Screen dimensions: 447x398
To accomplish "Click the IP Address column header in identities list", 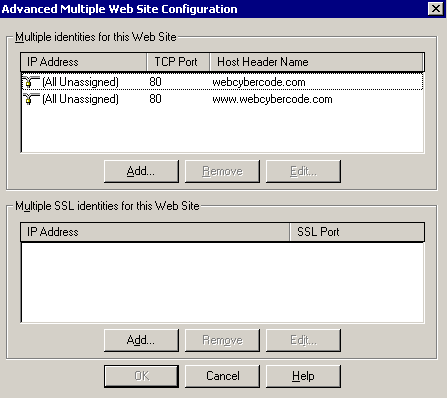I will (x=84, y=62).
